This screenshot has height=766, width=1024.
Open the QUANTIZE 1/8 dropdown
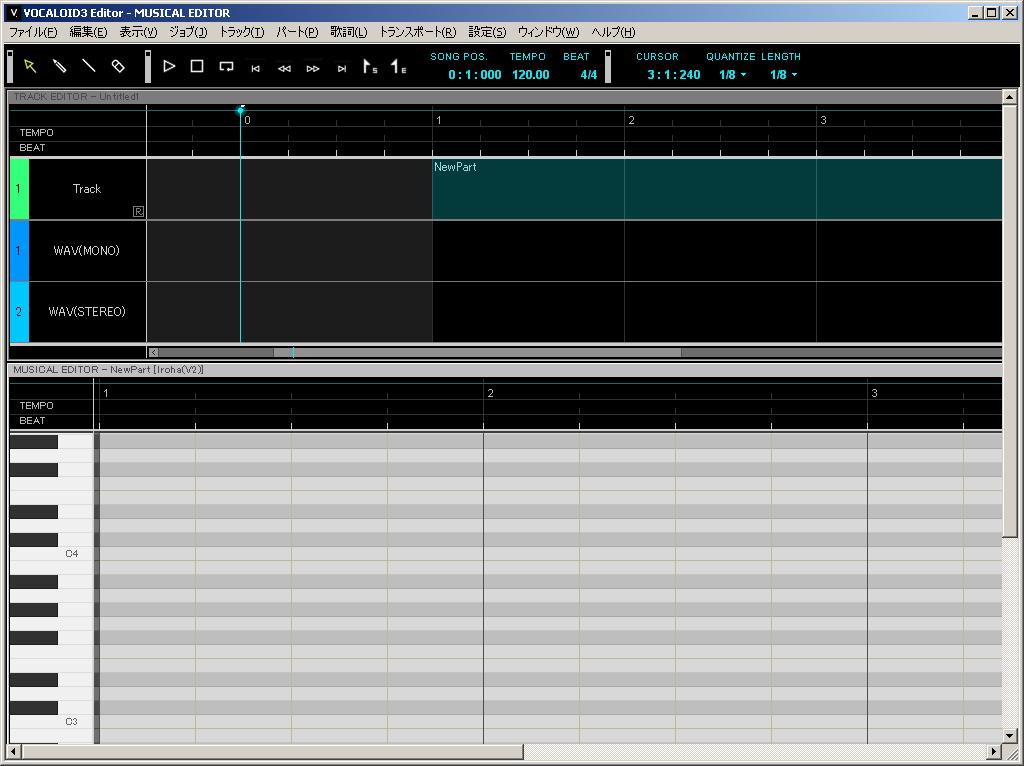pyautogui.click(x=732, y=74)
